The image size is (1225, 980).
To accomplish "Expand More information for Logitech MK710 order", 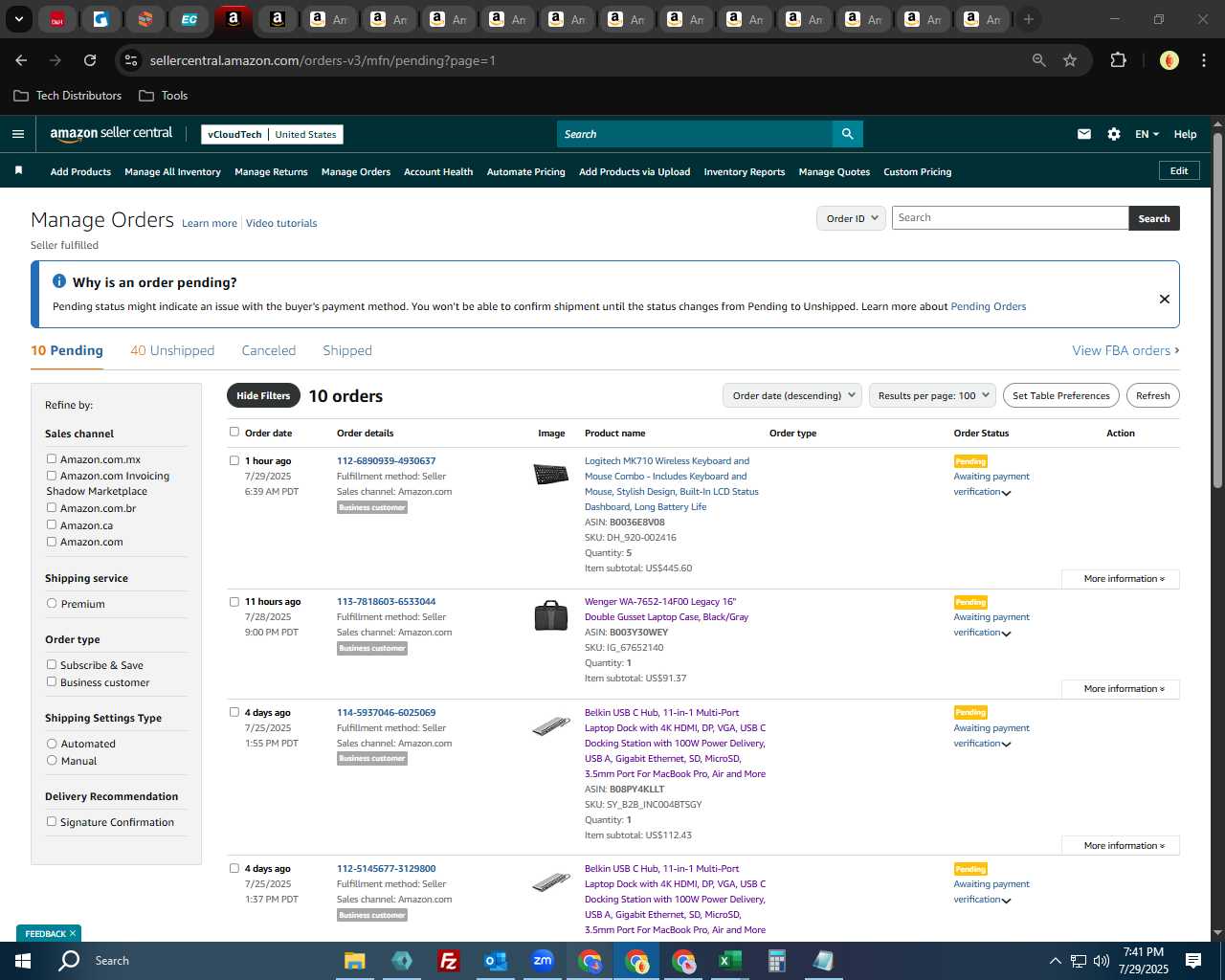I will [x=1121, y=579].
